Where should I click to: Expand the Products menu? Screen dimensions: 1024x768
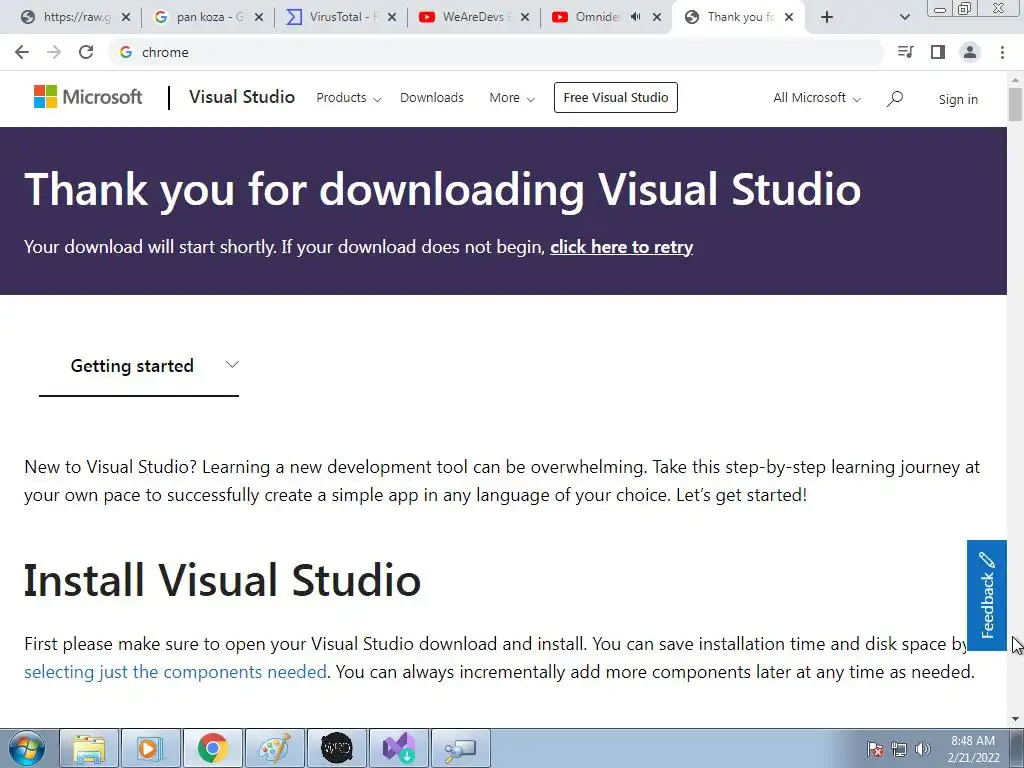pyautogui.click(x=349, y=98)
